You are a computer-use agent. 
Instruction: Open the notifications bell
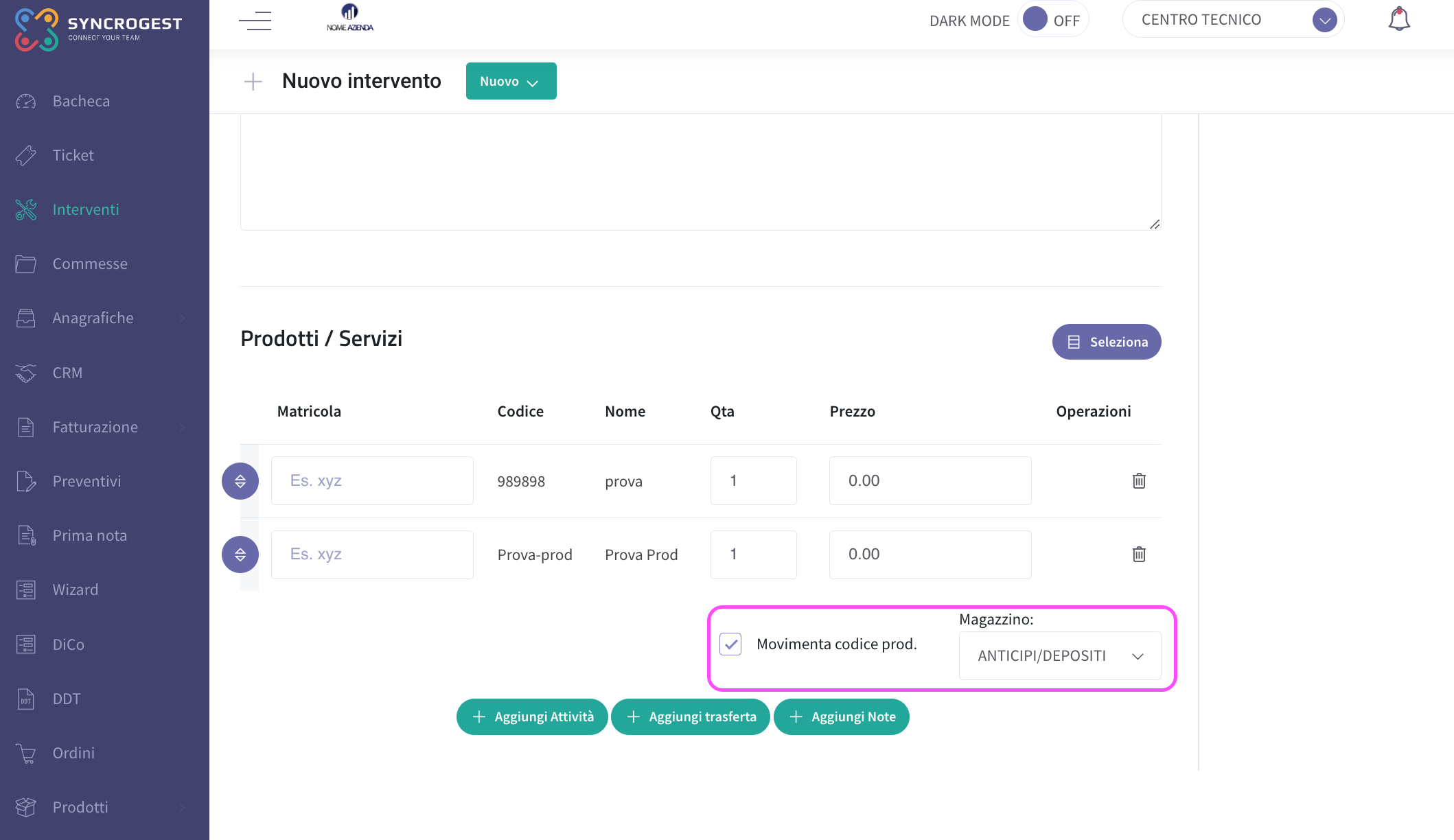click(1398, 19)
